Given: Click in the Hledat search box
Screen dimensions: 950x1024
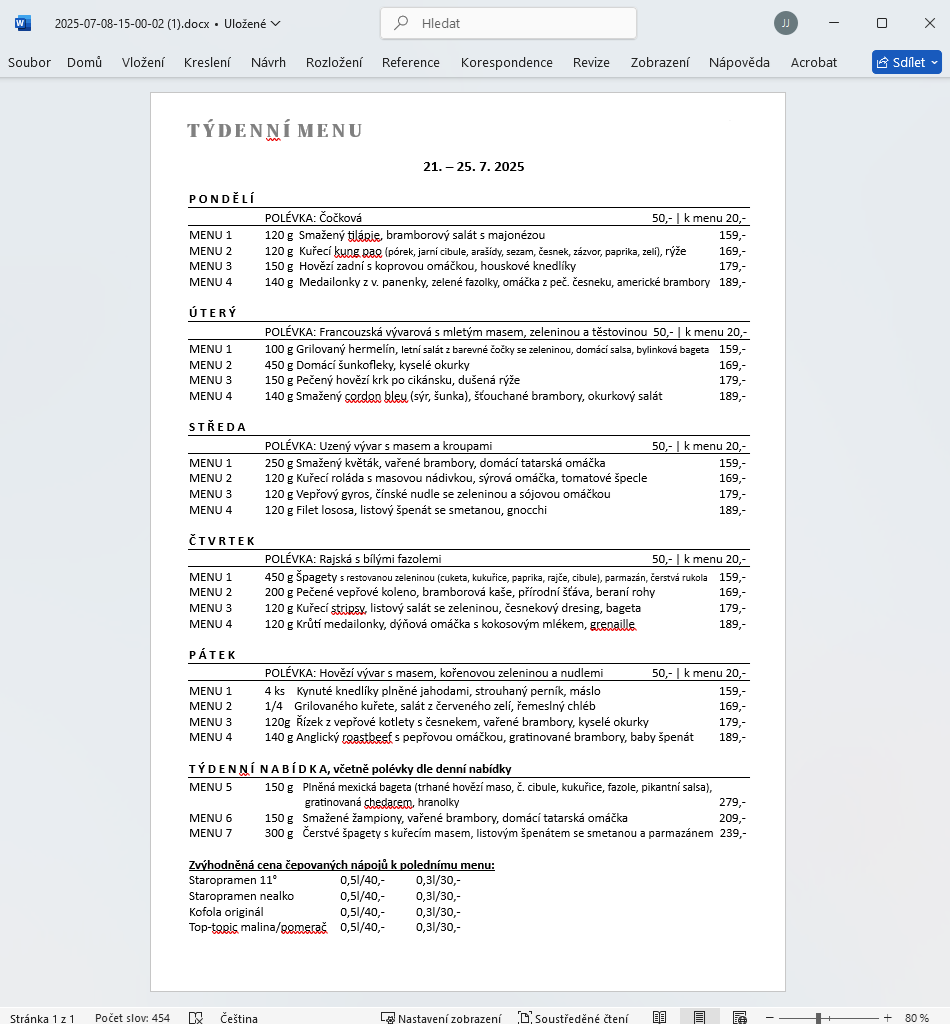Looking at the screenshot, I should tap(508, 23).
